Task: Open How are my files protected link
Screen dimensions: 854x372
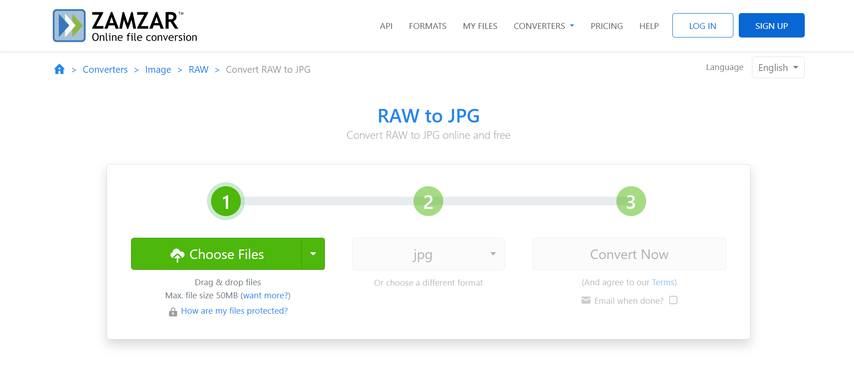Action: (x=234, y=311)
